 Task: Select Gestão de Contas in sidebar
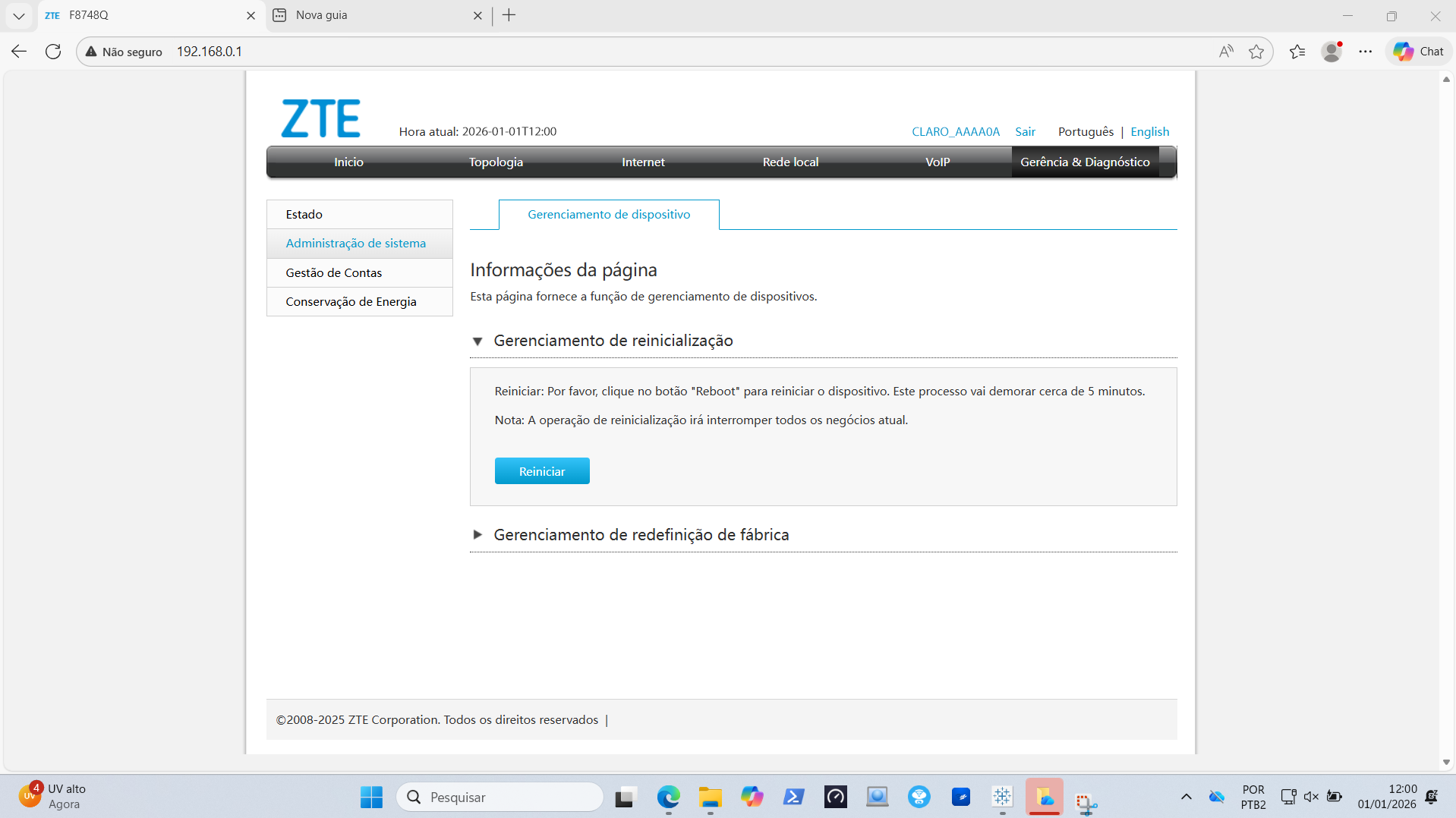tap(333, 272)
